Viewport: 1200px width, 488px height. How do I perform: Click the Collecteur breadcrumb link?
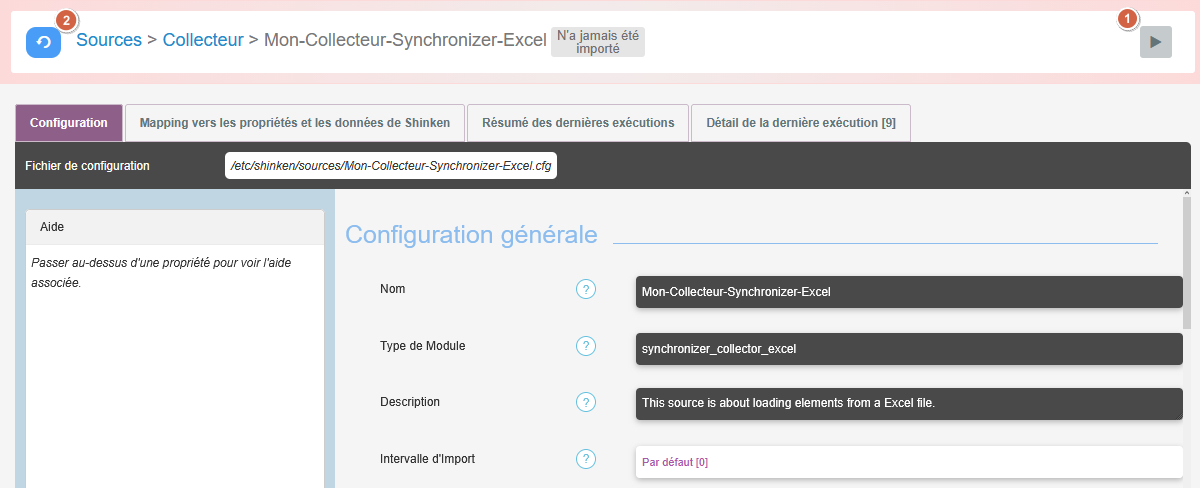click(x=203, y=41)
